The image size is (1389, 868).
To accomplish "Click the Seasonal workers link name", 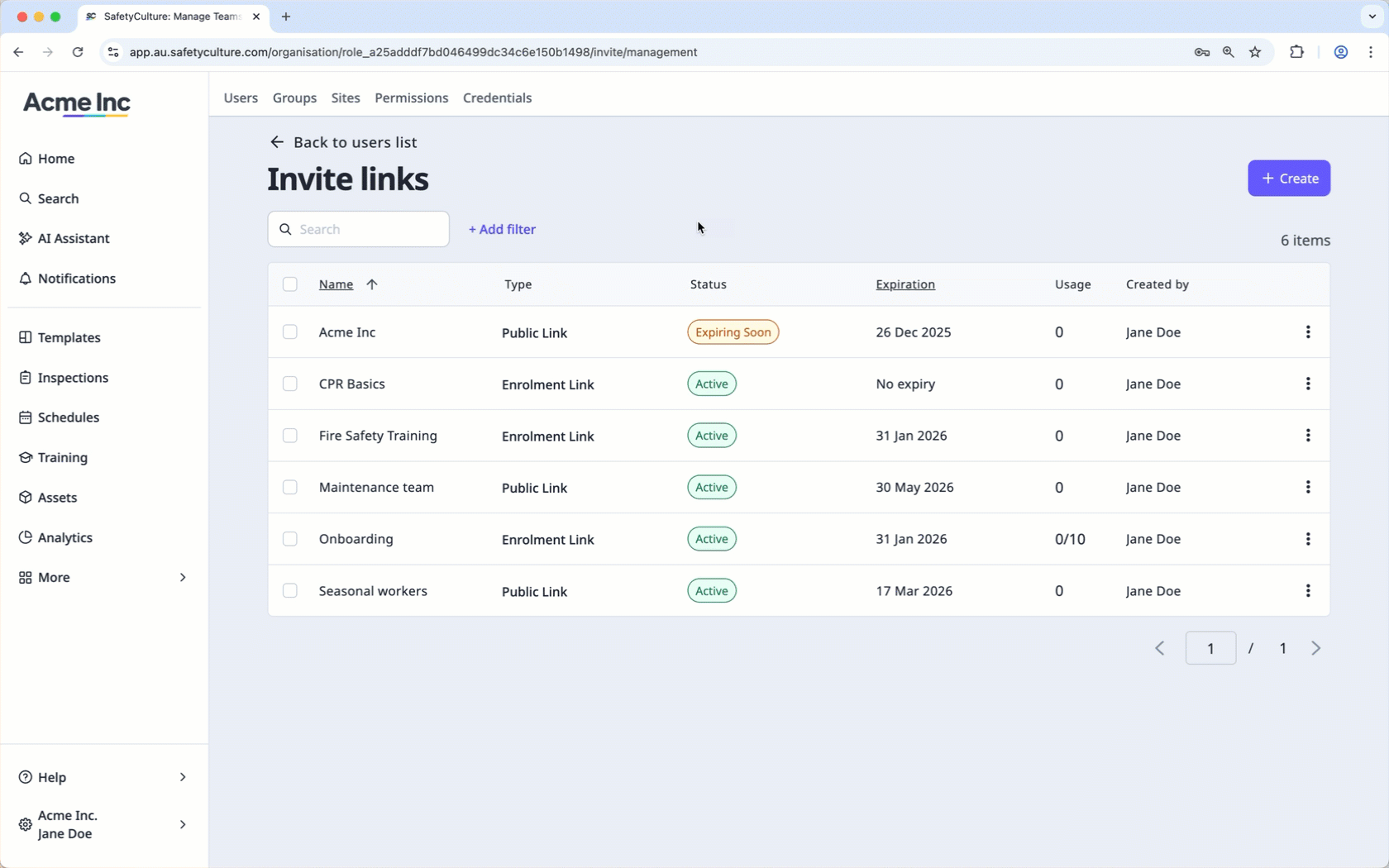I will tap(373, 591).
